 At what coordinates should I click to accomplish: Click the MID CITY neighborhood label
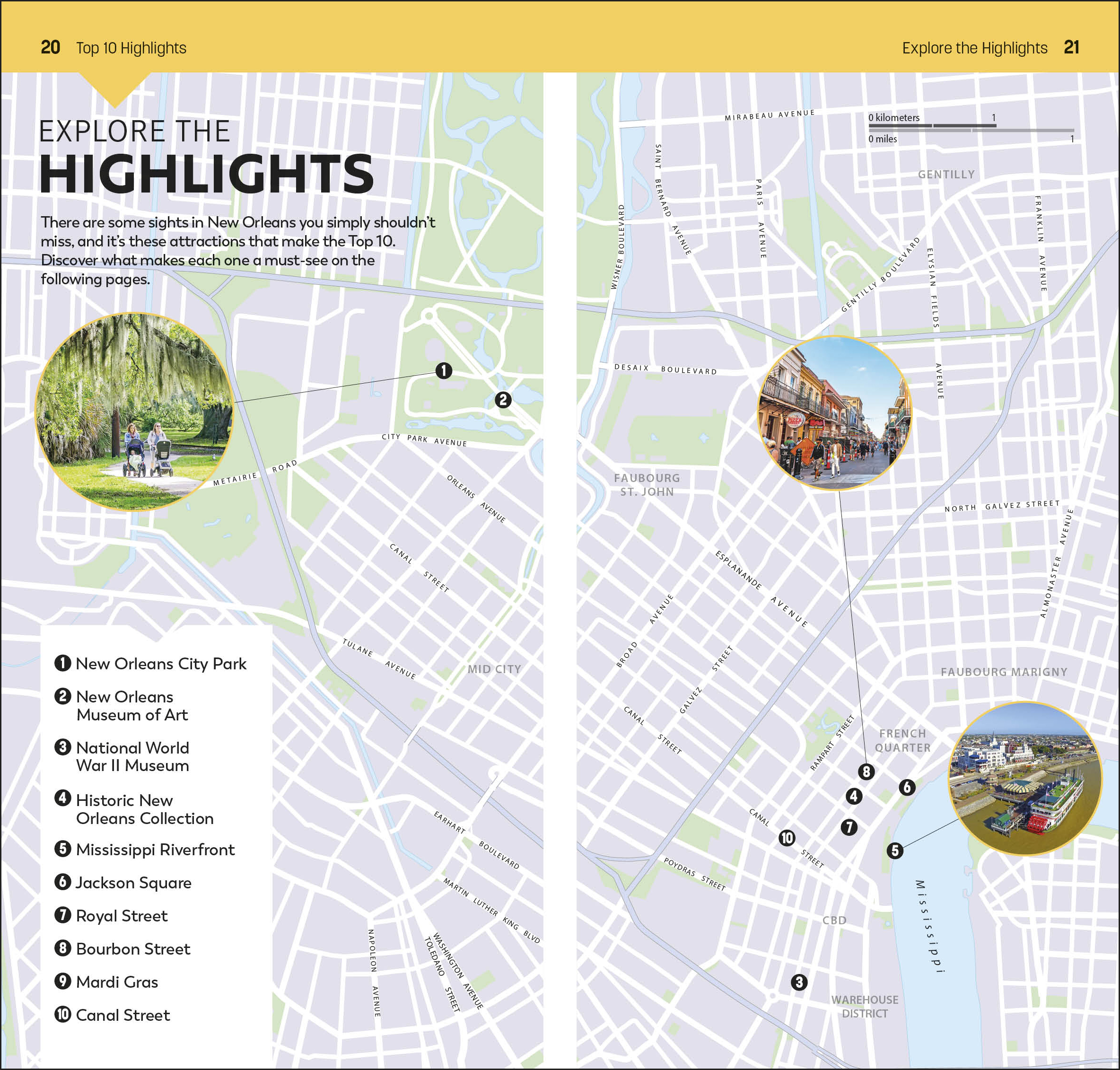click(x=494, y=669)
